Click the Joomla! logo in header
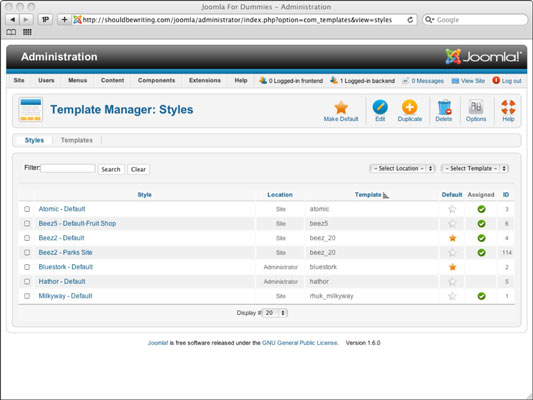Screen dimensions: 533x400 (x=483, y=56)
